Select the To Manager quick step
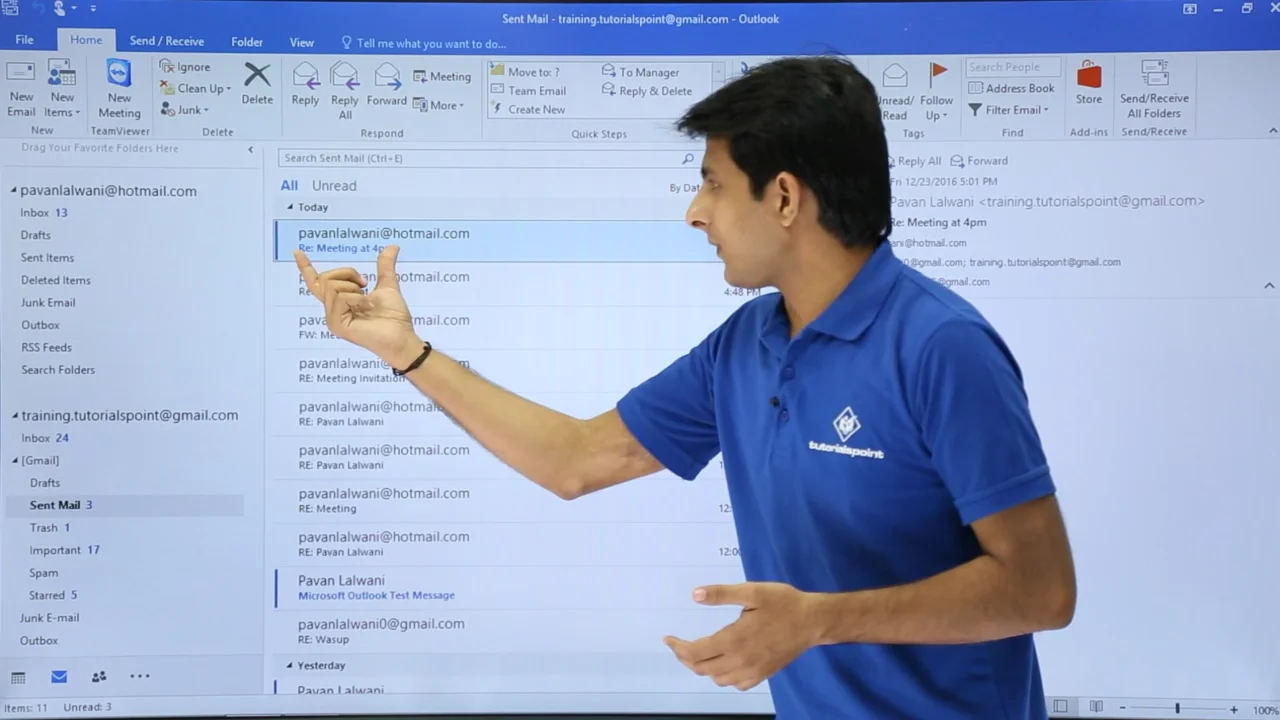 (641, 72)
